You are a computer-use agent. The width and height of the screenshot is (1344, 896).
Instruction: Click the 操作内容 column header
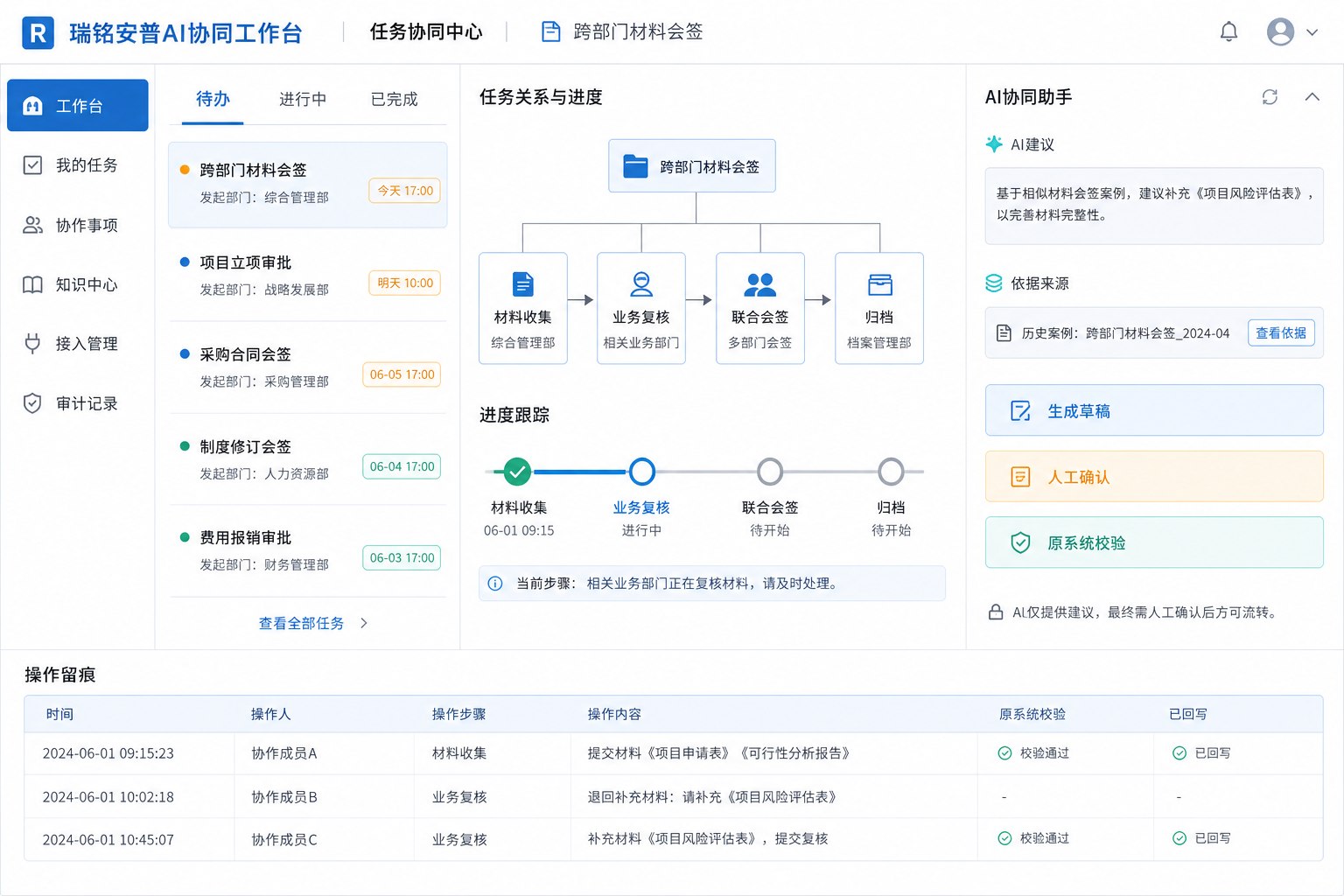click(x=614, y=714)
